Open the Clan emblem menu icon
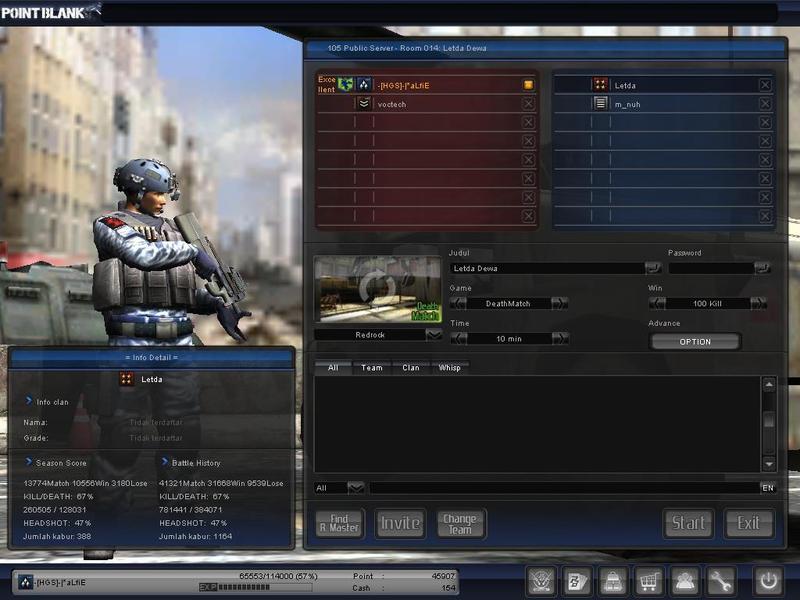800x600 pixels. (x=541, y=581)
